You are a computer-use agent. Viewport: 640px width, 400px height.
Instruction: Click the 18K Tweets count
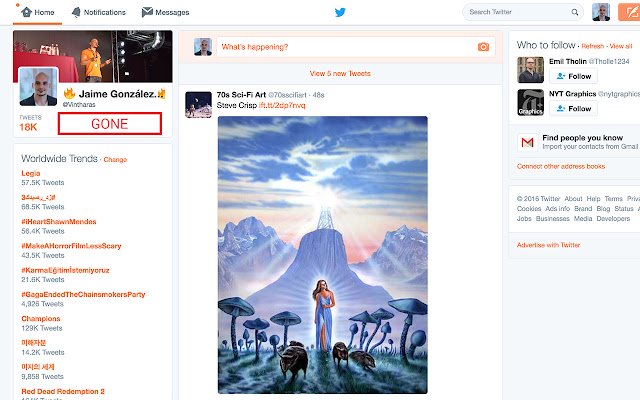pos(28,127)
